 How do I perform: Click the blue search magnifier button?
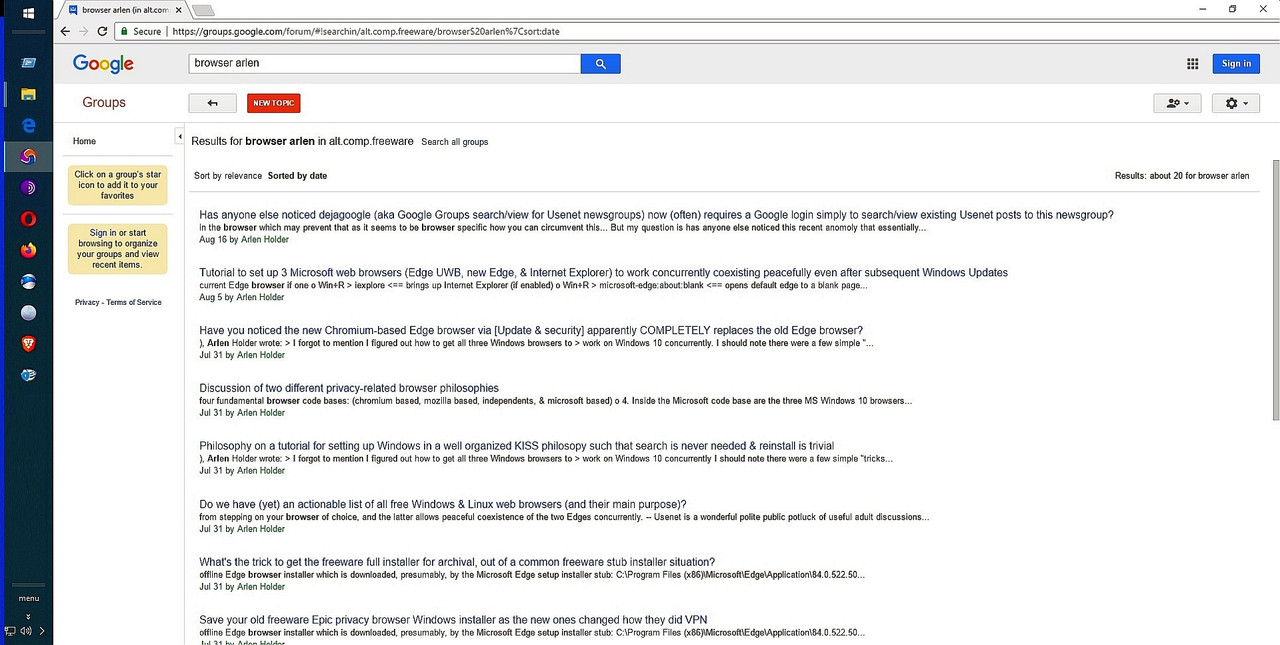click(601, 63)
